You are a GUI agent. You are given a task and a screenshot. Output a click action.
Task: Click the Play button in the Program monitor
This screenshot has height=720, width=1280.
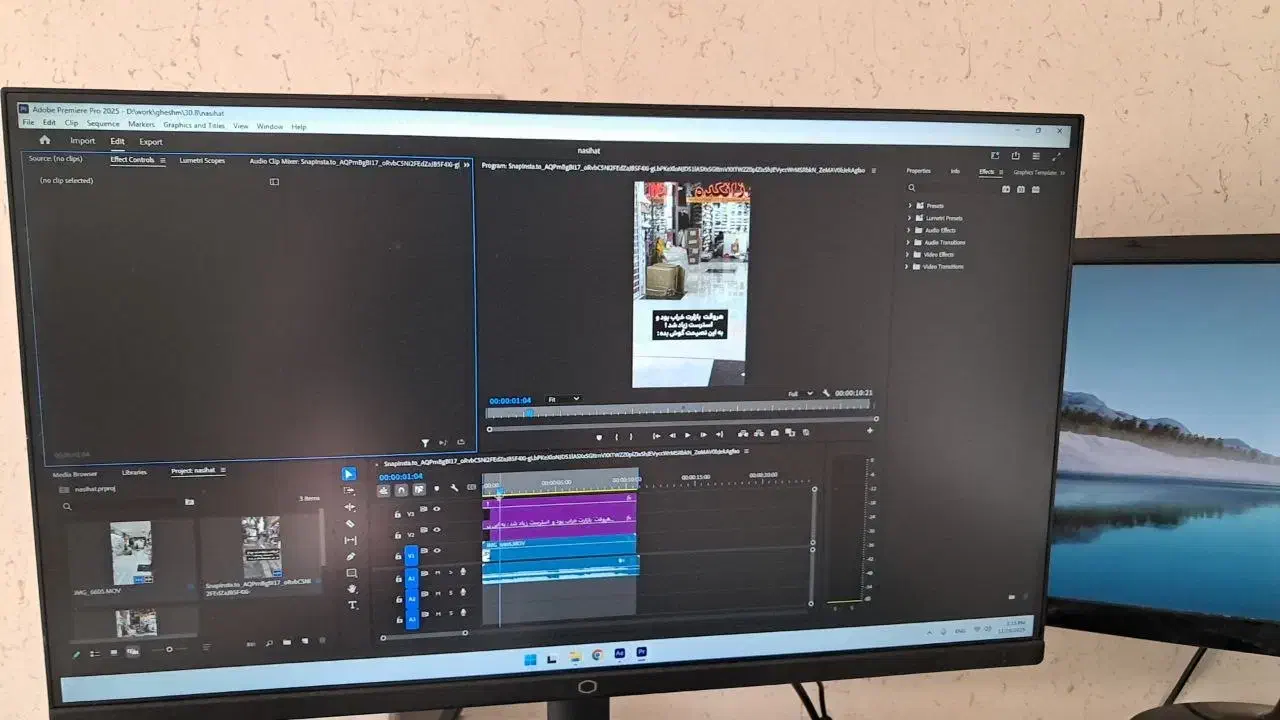pyautogui.click(x=689, y=435)
